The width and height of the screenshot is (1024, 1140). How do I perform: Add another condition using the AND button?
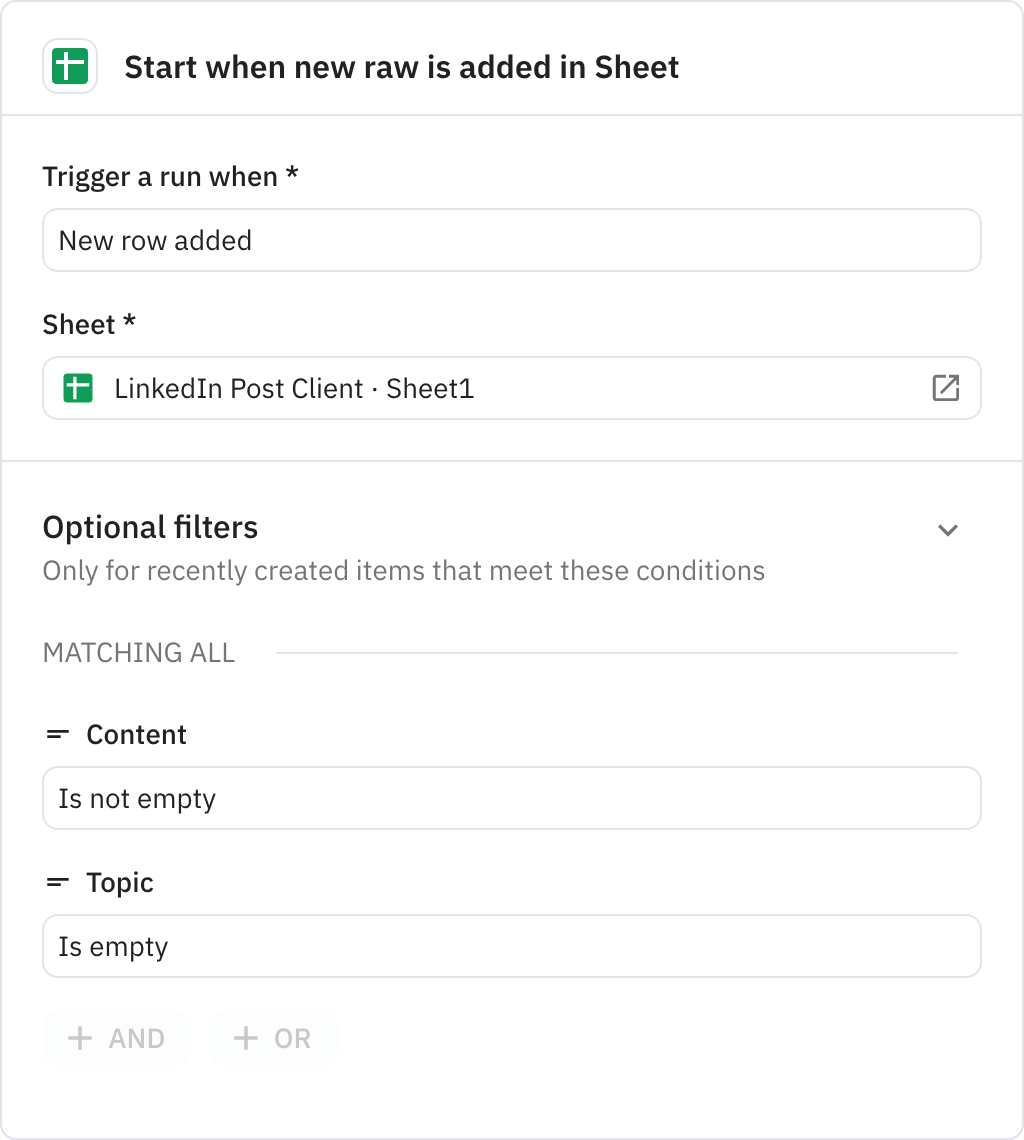point(116,1038)
